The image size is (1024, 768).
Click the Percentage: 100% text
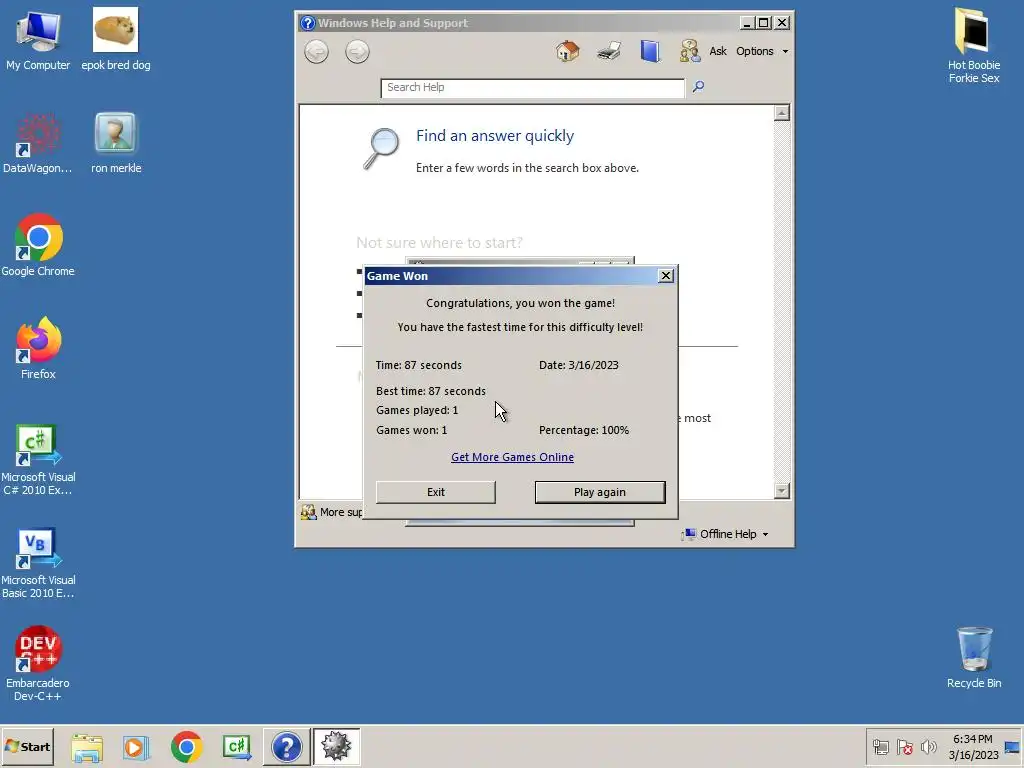pyautogui.click(x=584, y=430)
